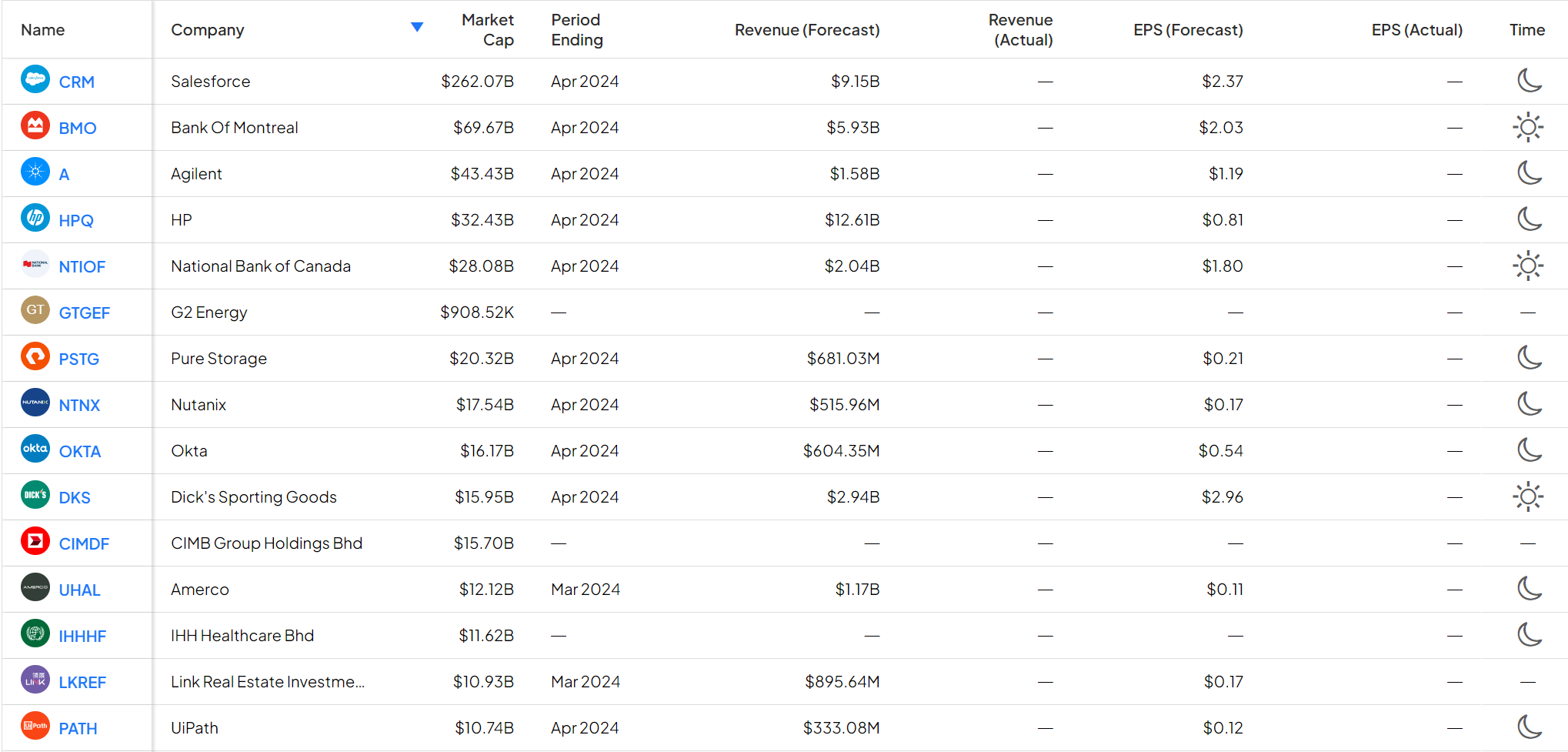Open the CIMDF ticker link
This screenshot has width=1568, height=752.
pos(85,543)
